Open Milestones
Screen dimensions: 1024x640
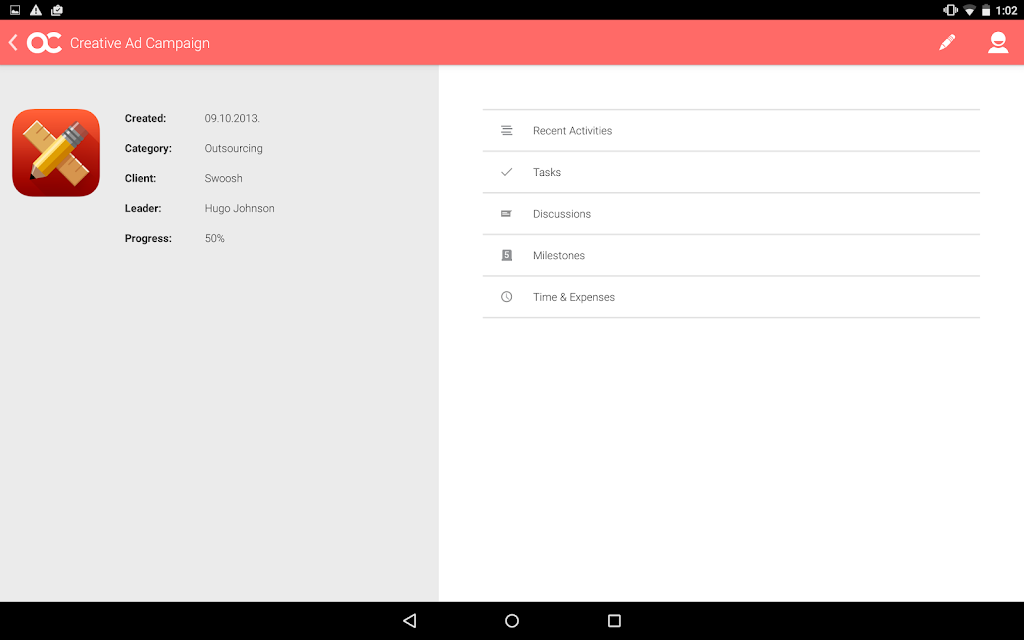click(x=731, y=255)
